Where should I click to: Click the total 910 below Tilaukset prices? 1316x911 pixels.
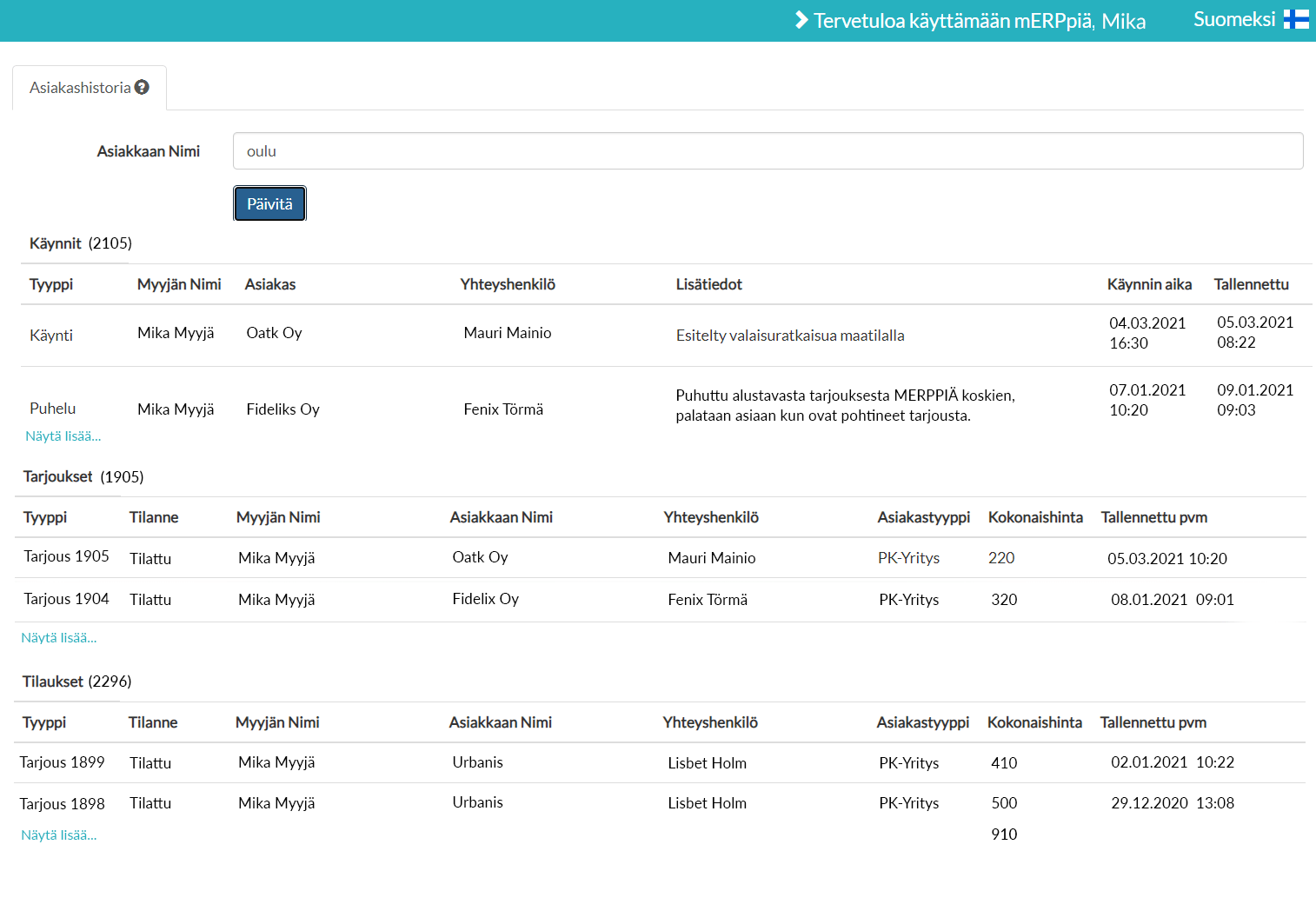pyautogui.click(x=1005, y=835)
